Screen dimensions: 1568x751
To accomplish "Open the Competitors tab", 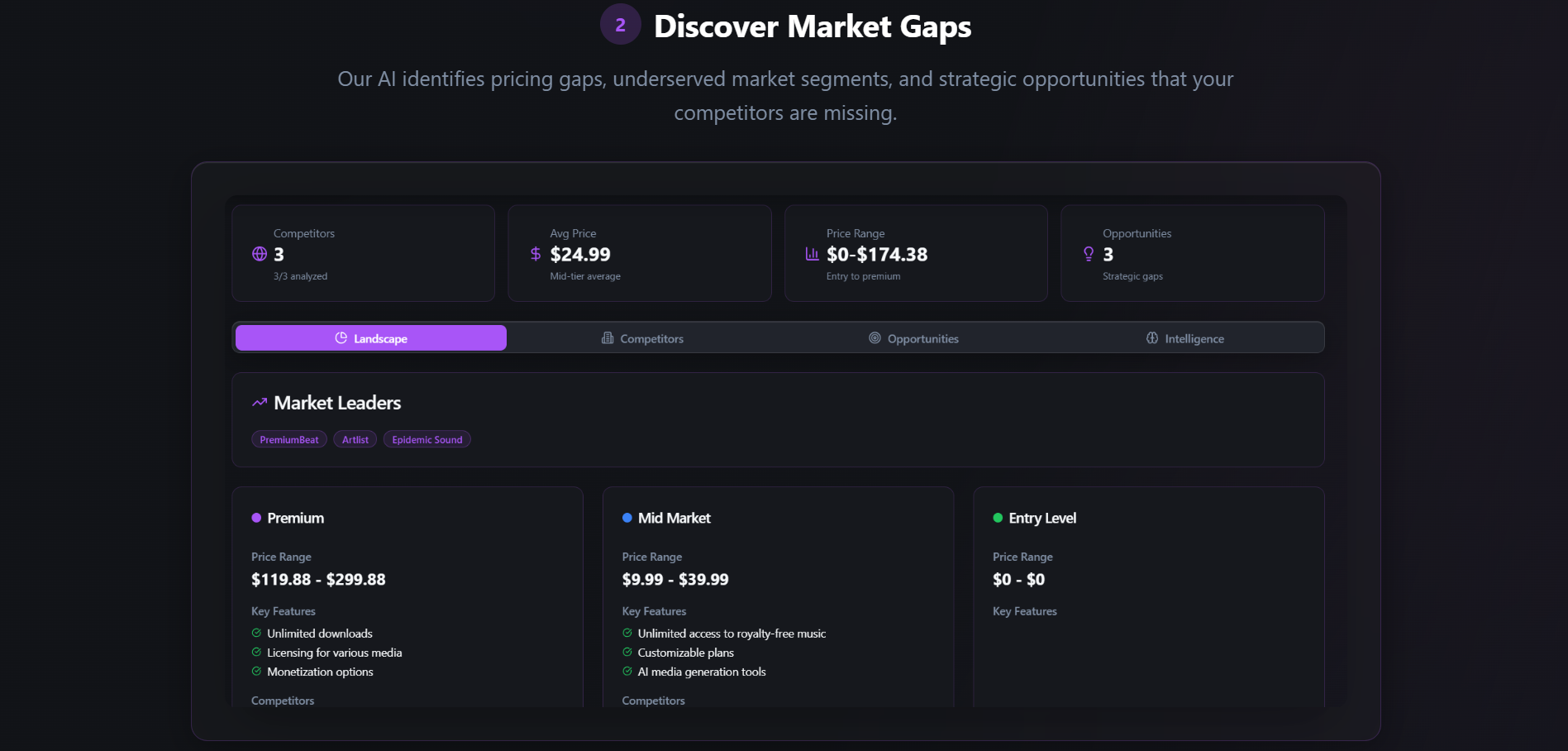I will tap(642, 338).
